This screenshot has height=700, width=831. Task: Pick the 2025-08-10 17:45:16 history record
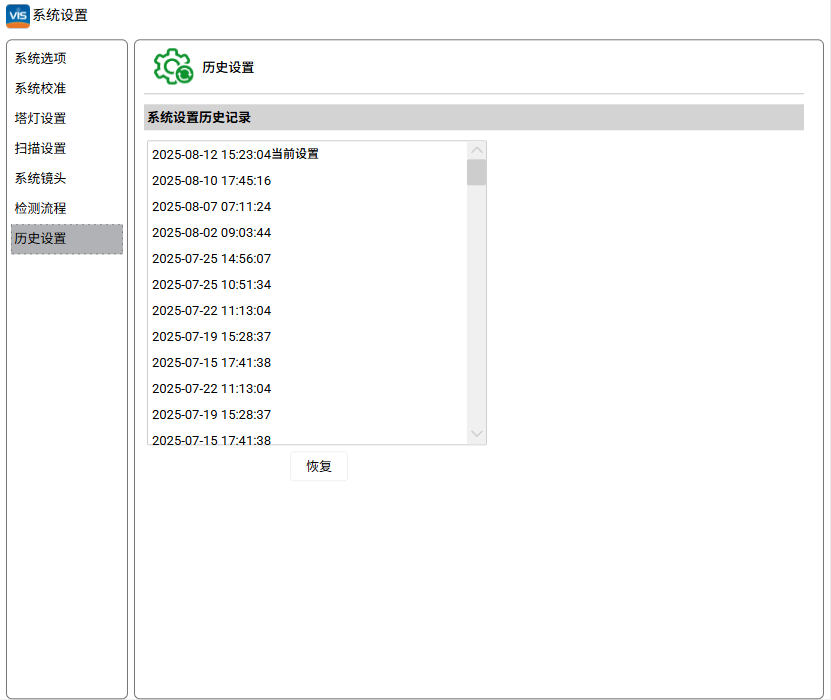211,181
